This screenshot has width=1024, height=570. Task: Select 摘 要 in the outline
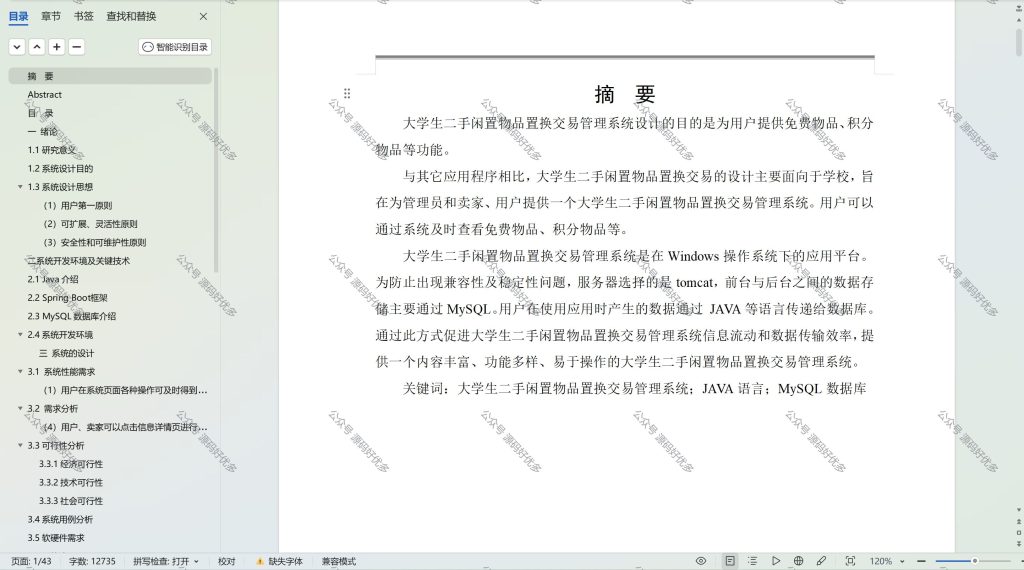tap(110, 76)
